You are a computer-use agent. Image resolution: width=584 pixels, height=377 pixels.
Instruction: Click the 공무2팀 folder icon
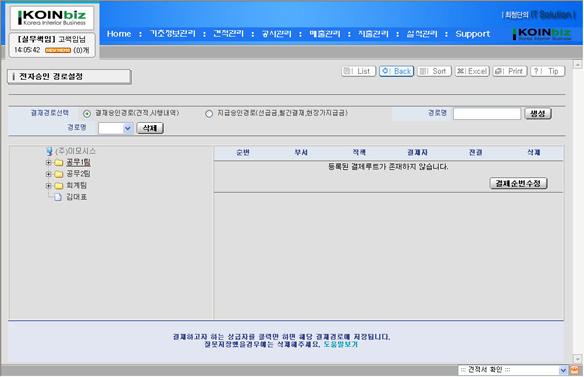pyautogui.click(x=58, y=174)
